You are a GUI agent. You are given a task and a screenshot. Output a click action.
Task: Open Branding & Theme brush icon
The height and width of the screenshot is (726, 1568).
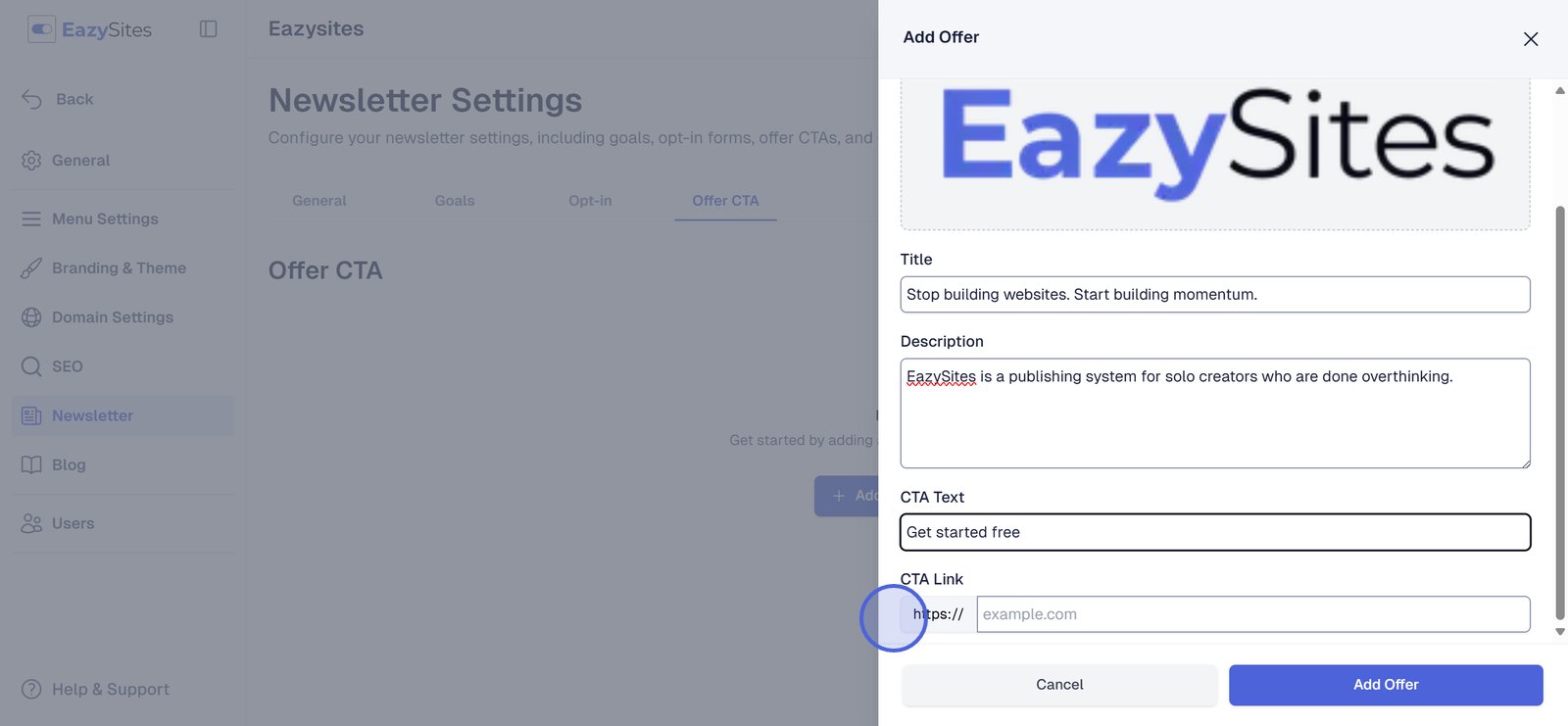click(31, 268)
